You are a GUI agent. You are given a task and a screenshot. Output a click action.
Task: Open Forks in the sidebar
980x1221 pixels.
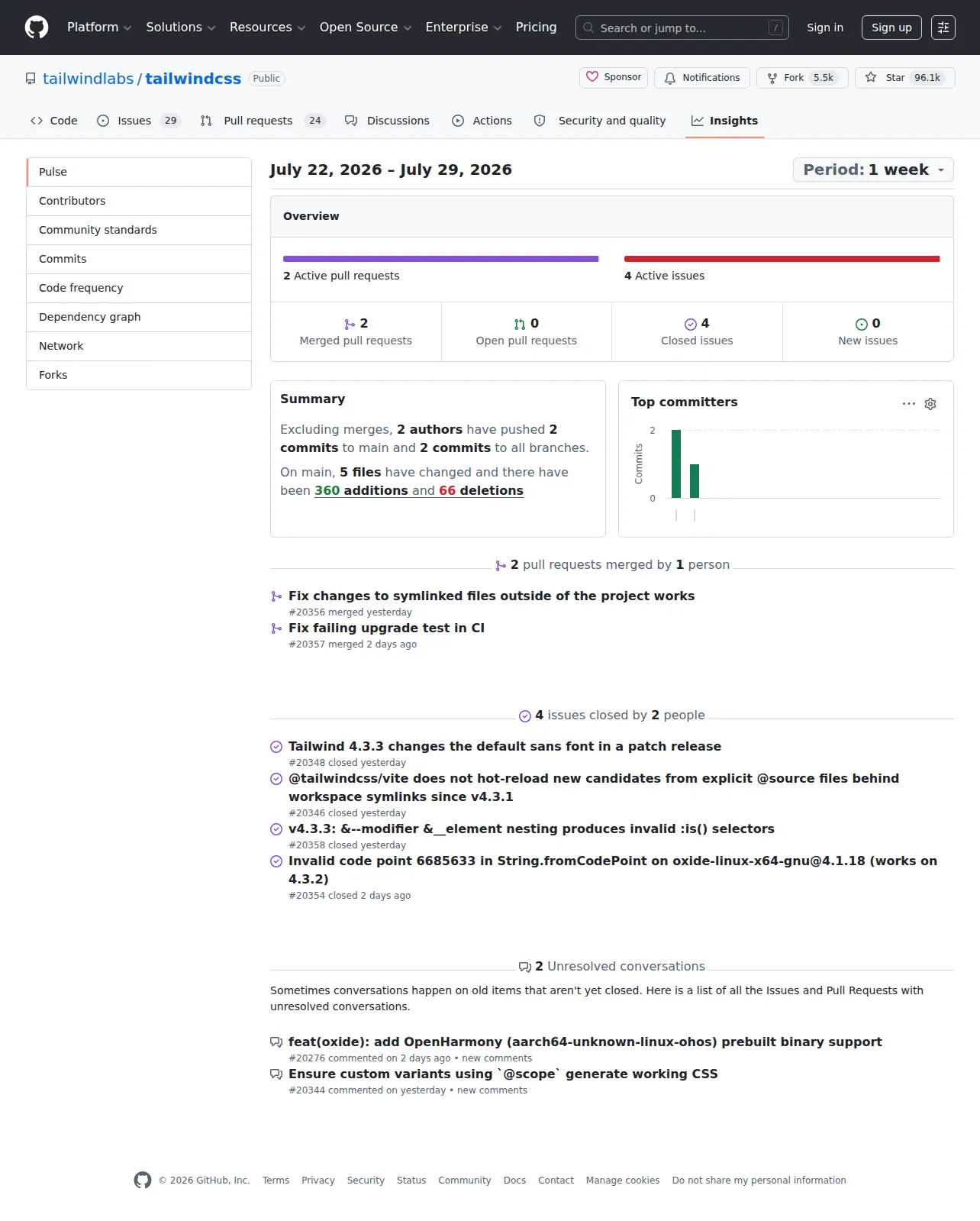pos(139,375)
